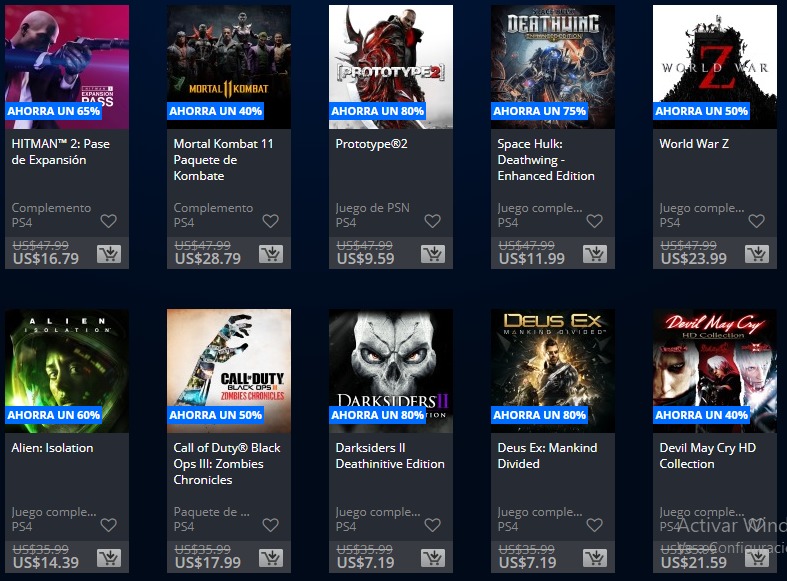Toggle wishlist heart for Prototype 2
This screenshot has height=581, width=787.
pos(433,221)
